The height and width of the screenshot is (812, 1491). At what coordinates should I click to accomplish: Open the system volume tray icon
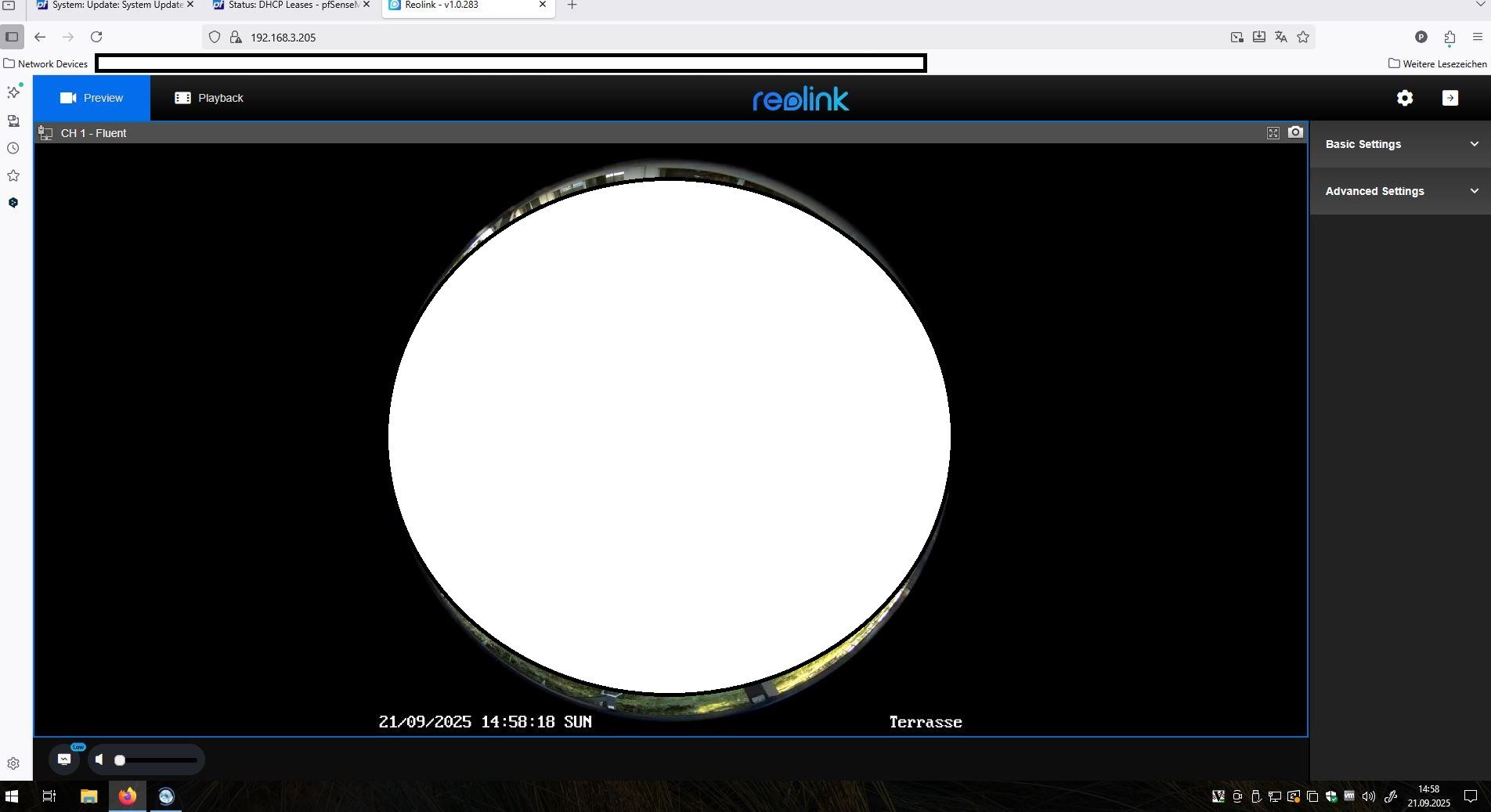(x=1369, y=797)
